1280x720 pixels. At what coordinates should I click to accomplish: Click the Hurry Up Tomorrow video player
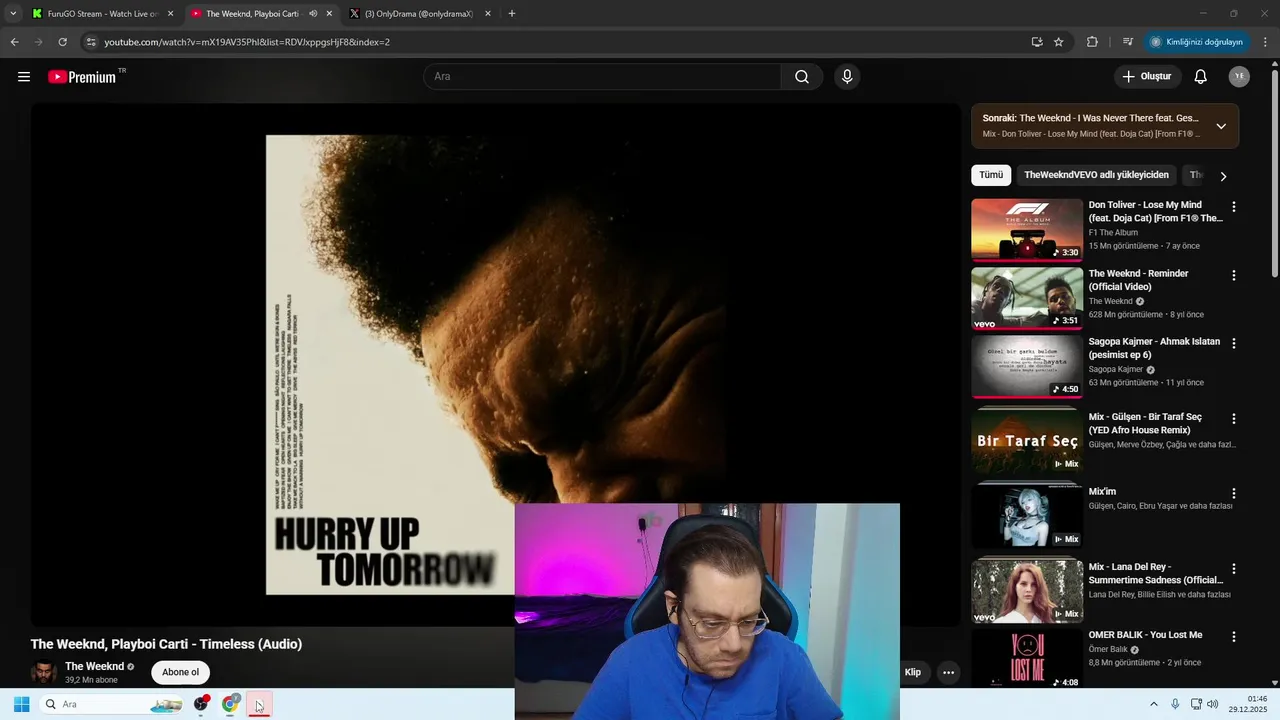[495, 365]
